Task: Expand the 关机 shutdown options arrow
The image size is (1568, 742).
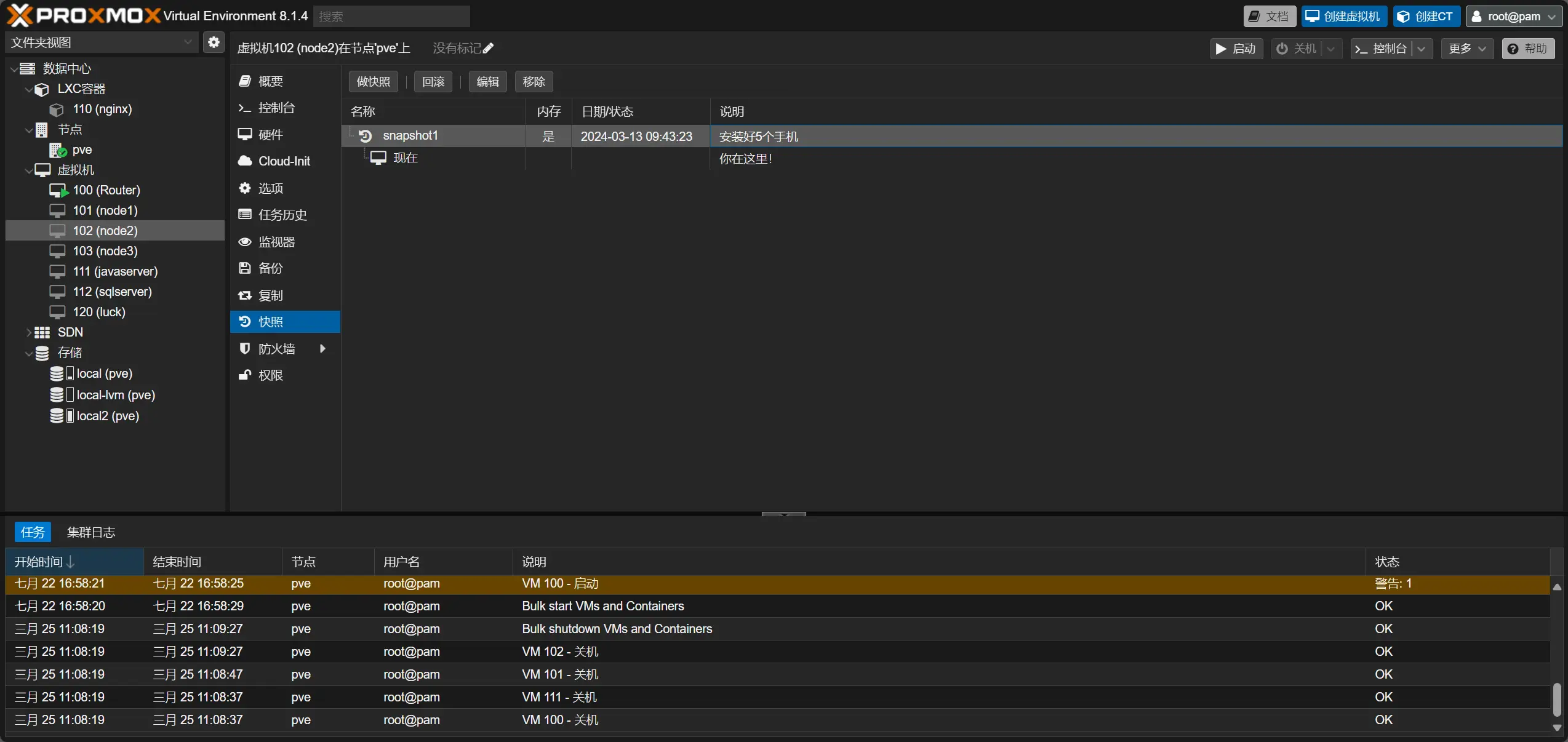Action: pos(1330,49)
